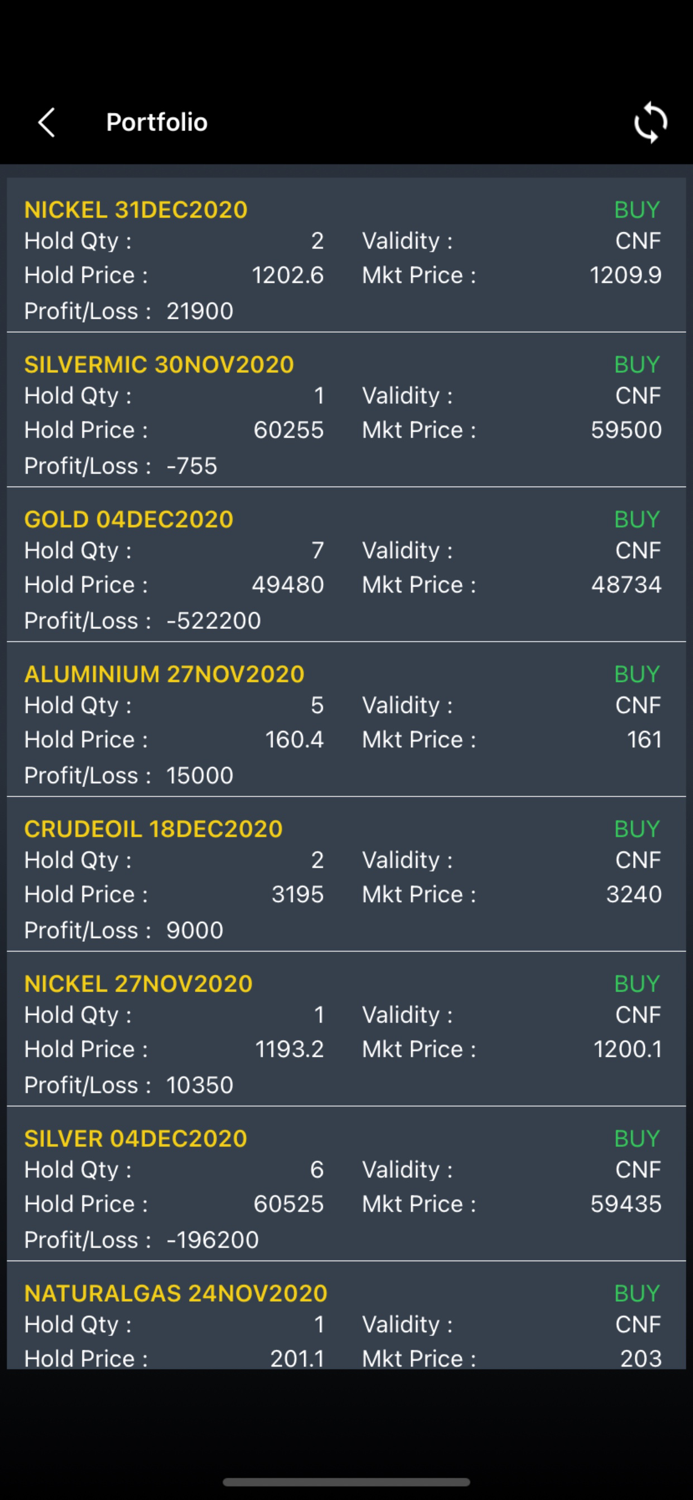Tap Hold Qty of GOLD 04DEC2020

coord(317,550)
